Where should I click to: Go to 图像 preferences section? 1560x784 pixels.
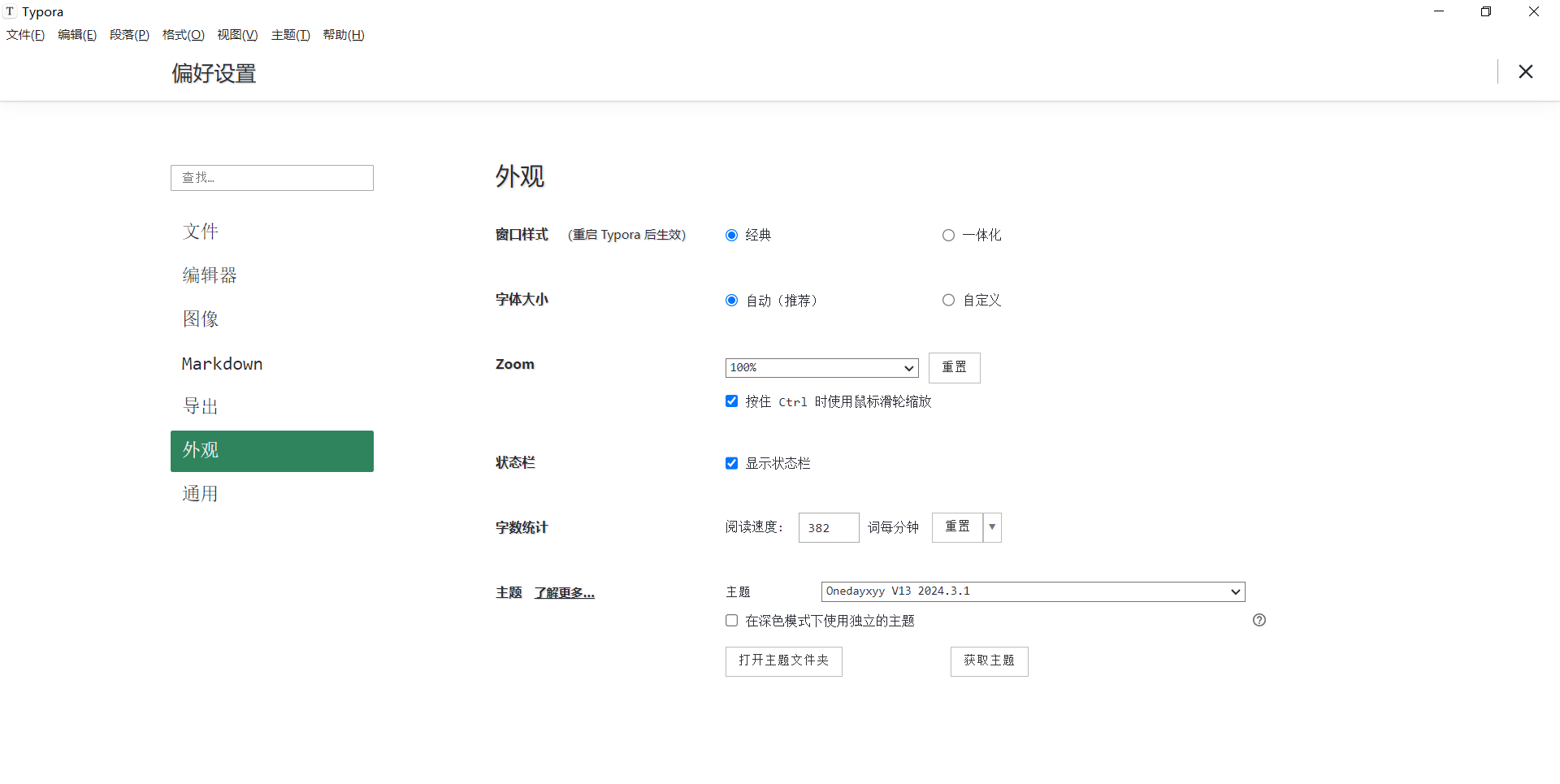(x=272, y=319)
